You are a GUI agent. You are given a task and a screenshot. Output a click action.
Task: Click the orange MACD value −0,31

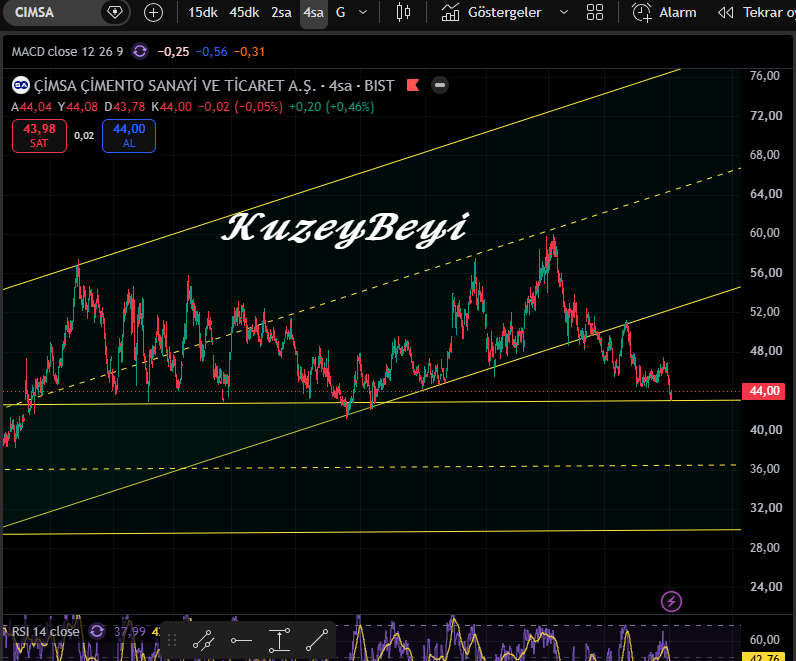coord(249,51)
